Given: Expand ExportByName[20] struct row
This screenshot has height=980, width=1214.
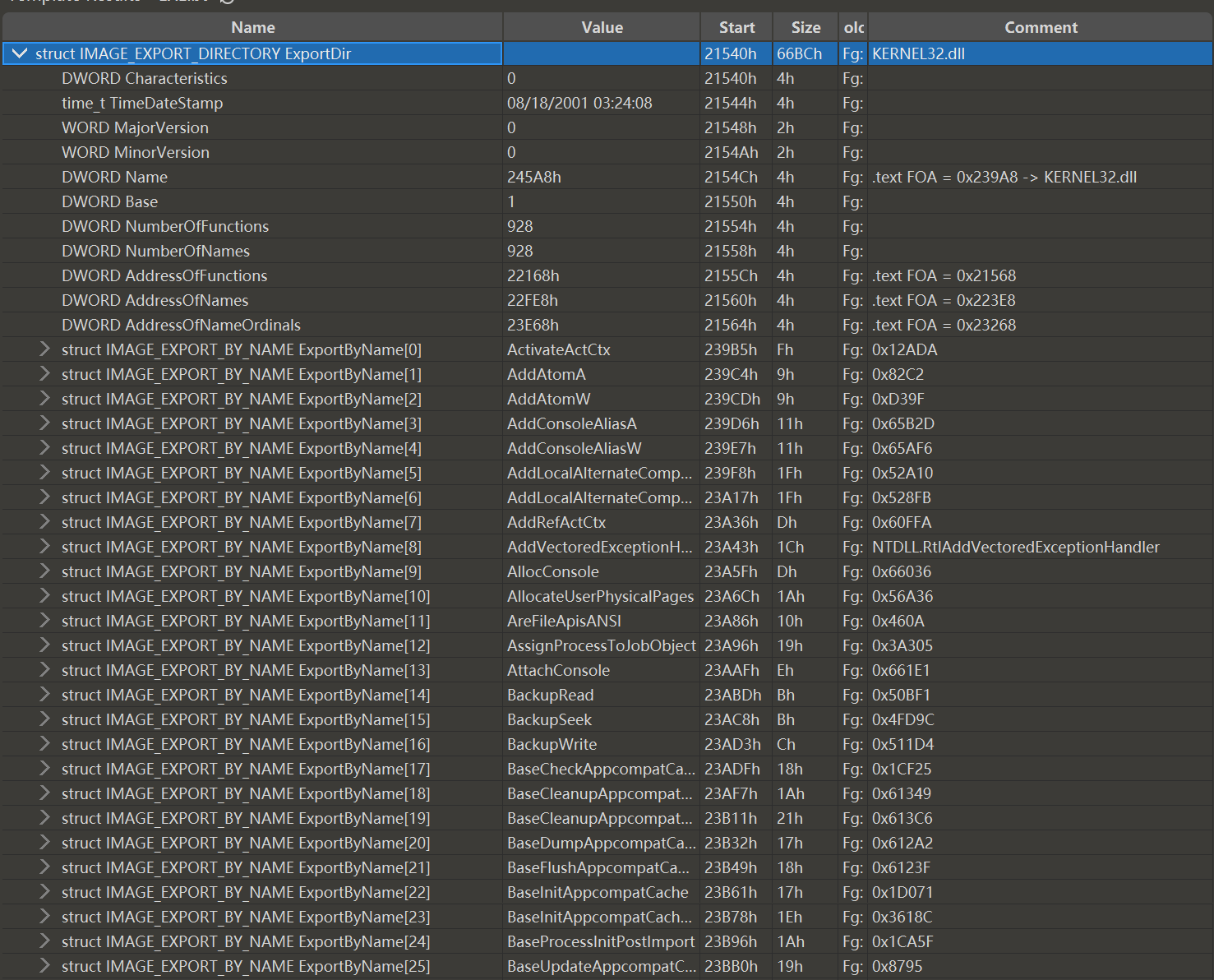Looking at the screenshot, I should point(45,843).
